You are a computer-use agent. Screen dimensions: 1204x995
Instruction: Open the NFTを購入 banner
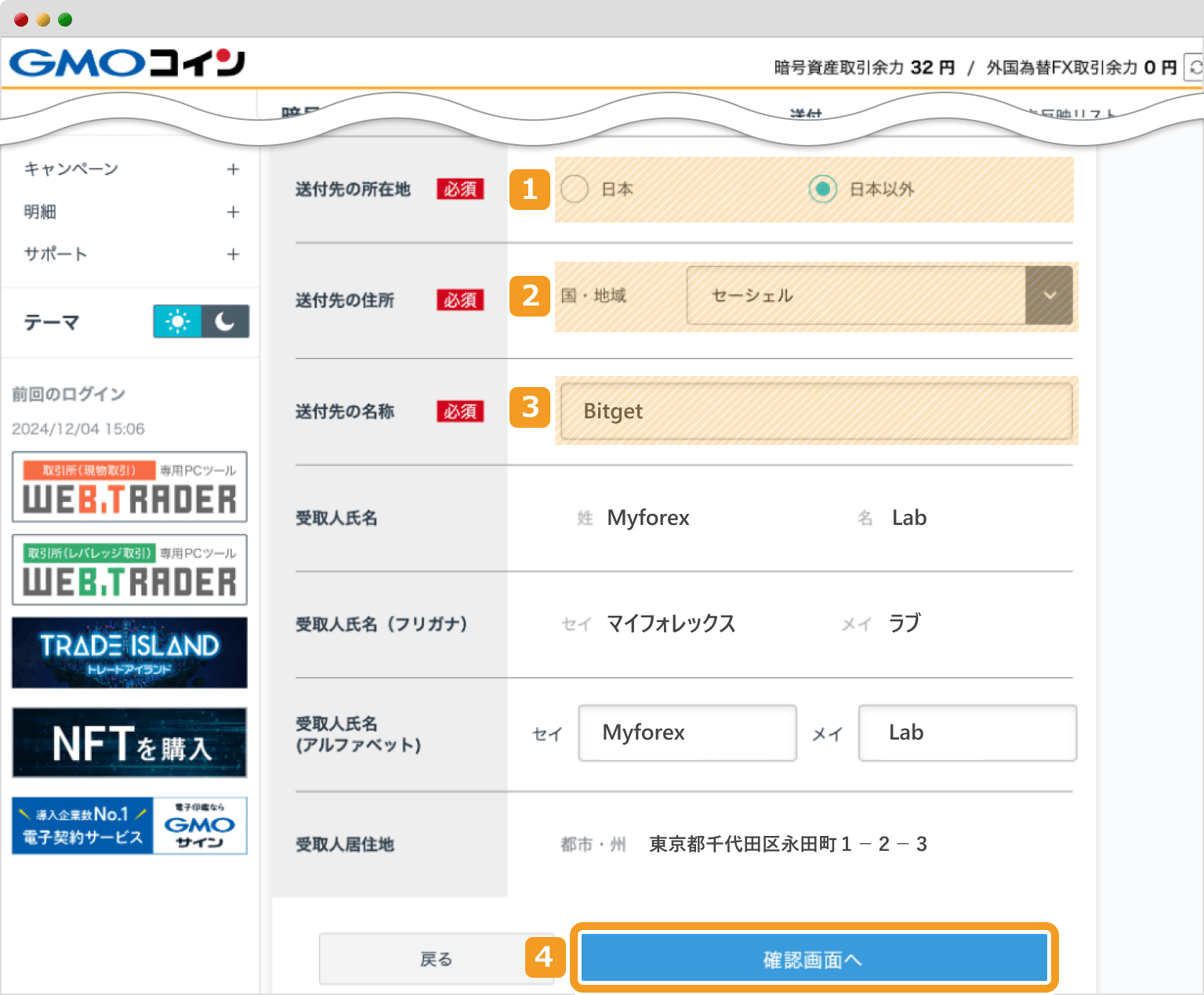129,742
